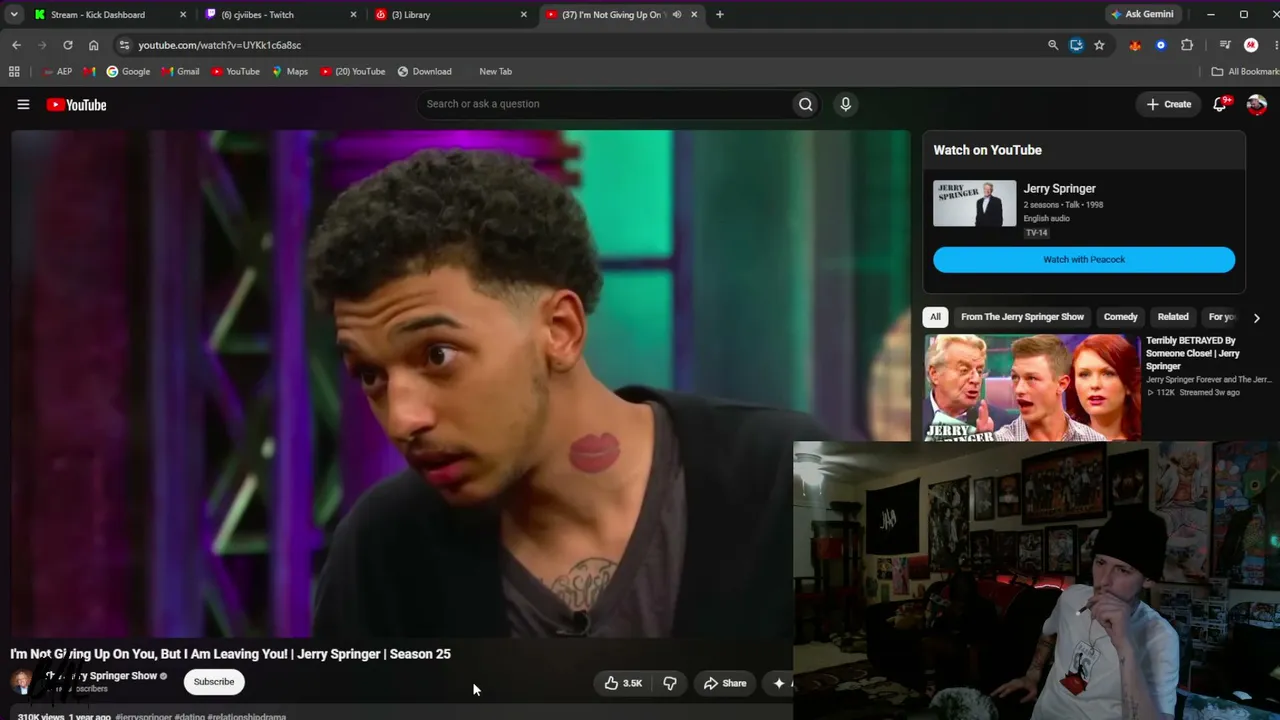
Task: Open the Terribly BETRAYED video thumbnail
Action: tap(1031, 388)
